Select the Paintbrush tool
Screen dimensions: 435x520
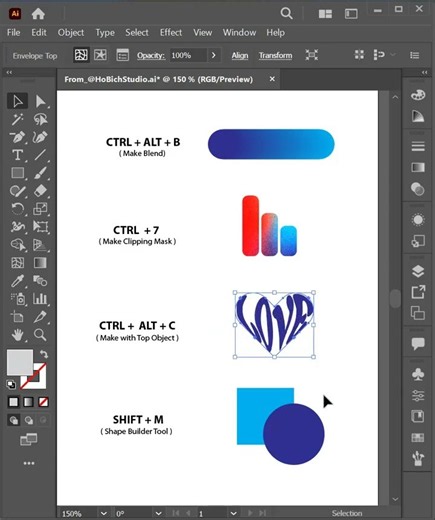point(40,173)
